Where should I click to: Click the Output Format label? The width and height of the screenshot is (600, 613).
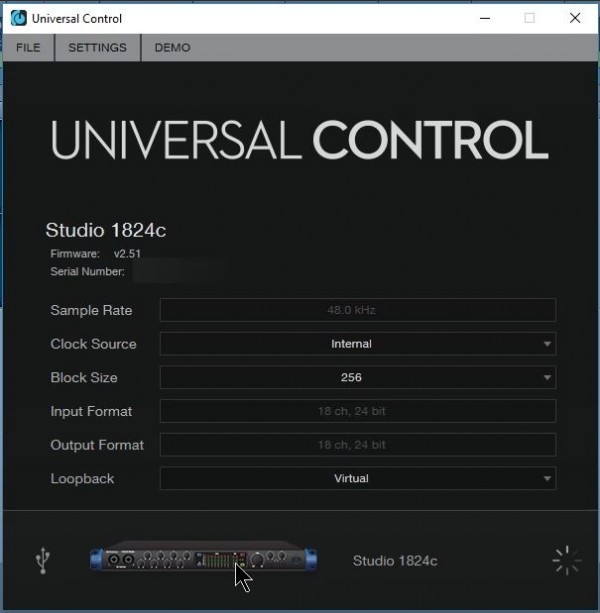97,445
